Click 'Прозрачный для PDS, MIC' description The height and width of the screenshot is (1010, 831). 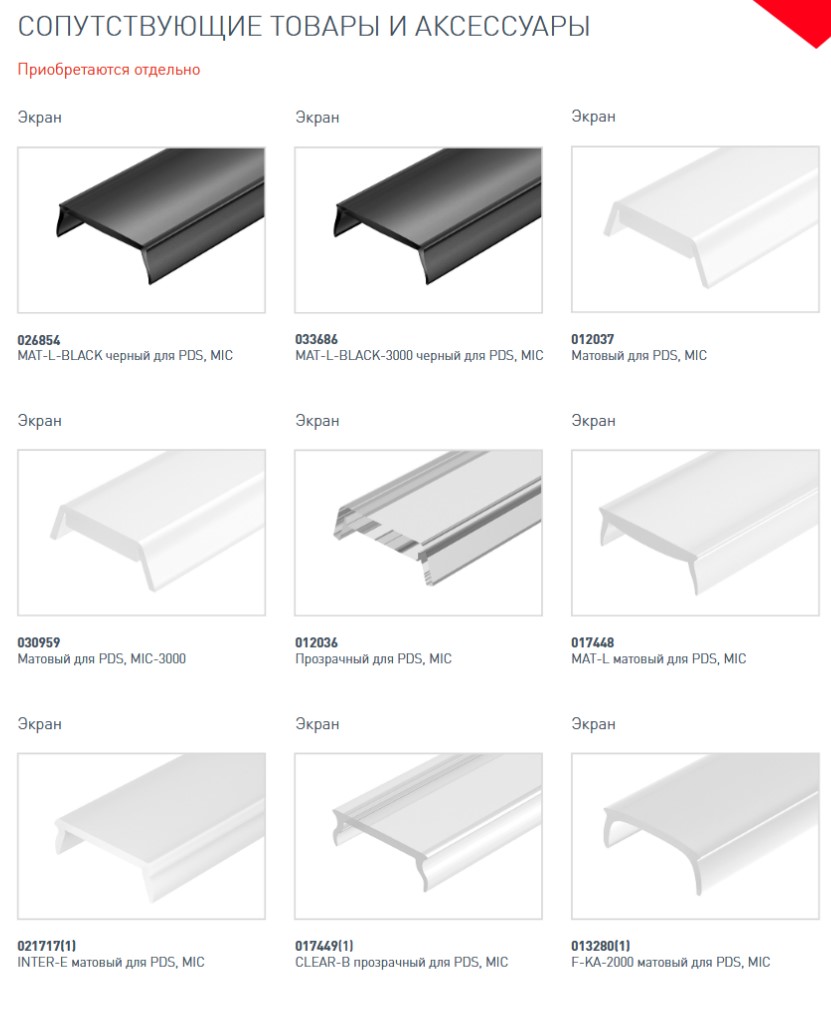point(374,659)
